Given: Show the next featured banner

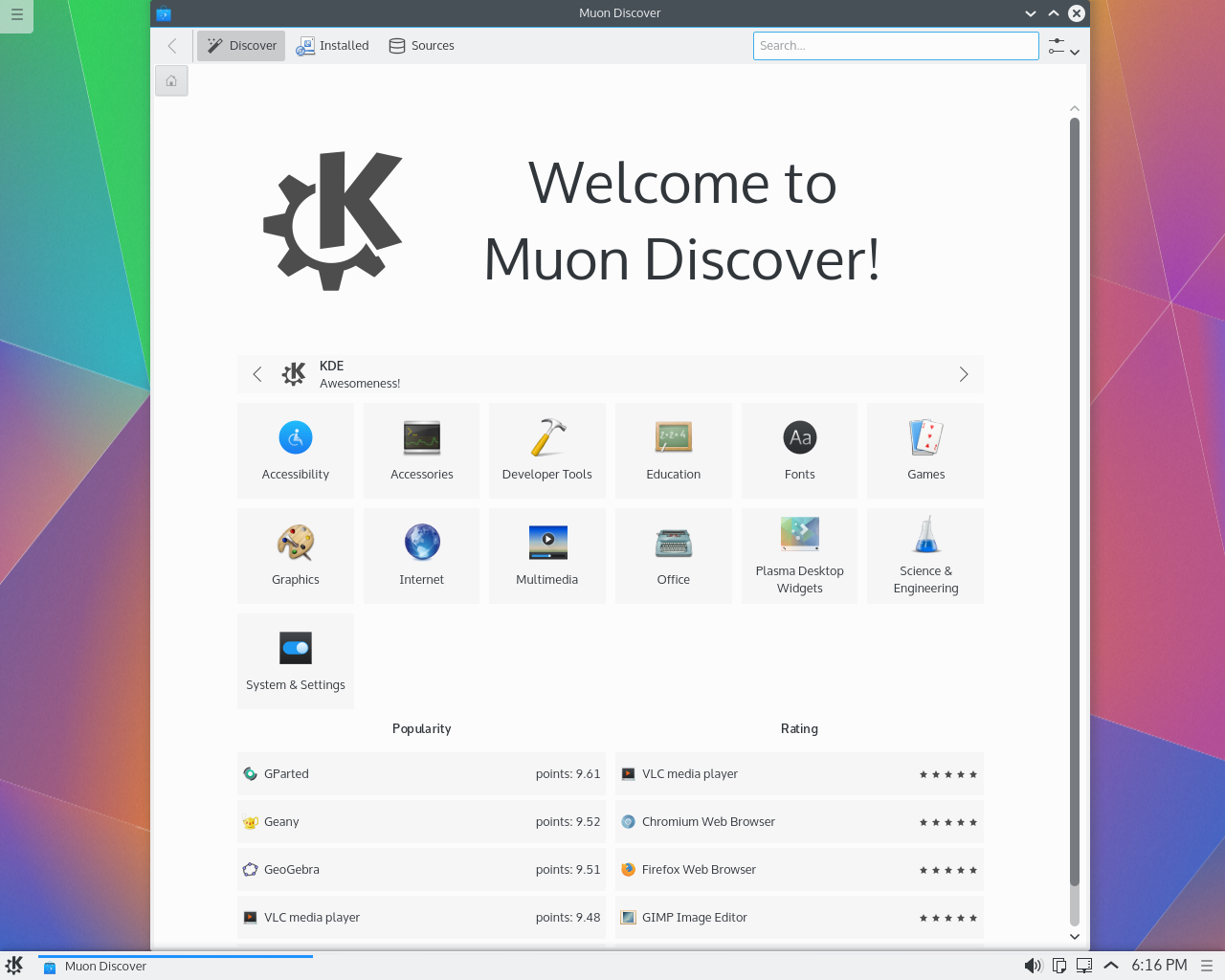Looking at the screenshot, I should pyautogui.click(x=964, y=374).
